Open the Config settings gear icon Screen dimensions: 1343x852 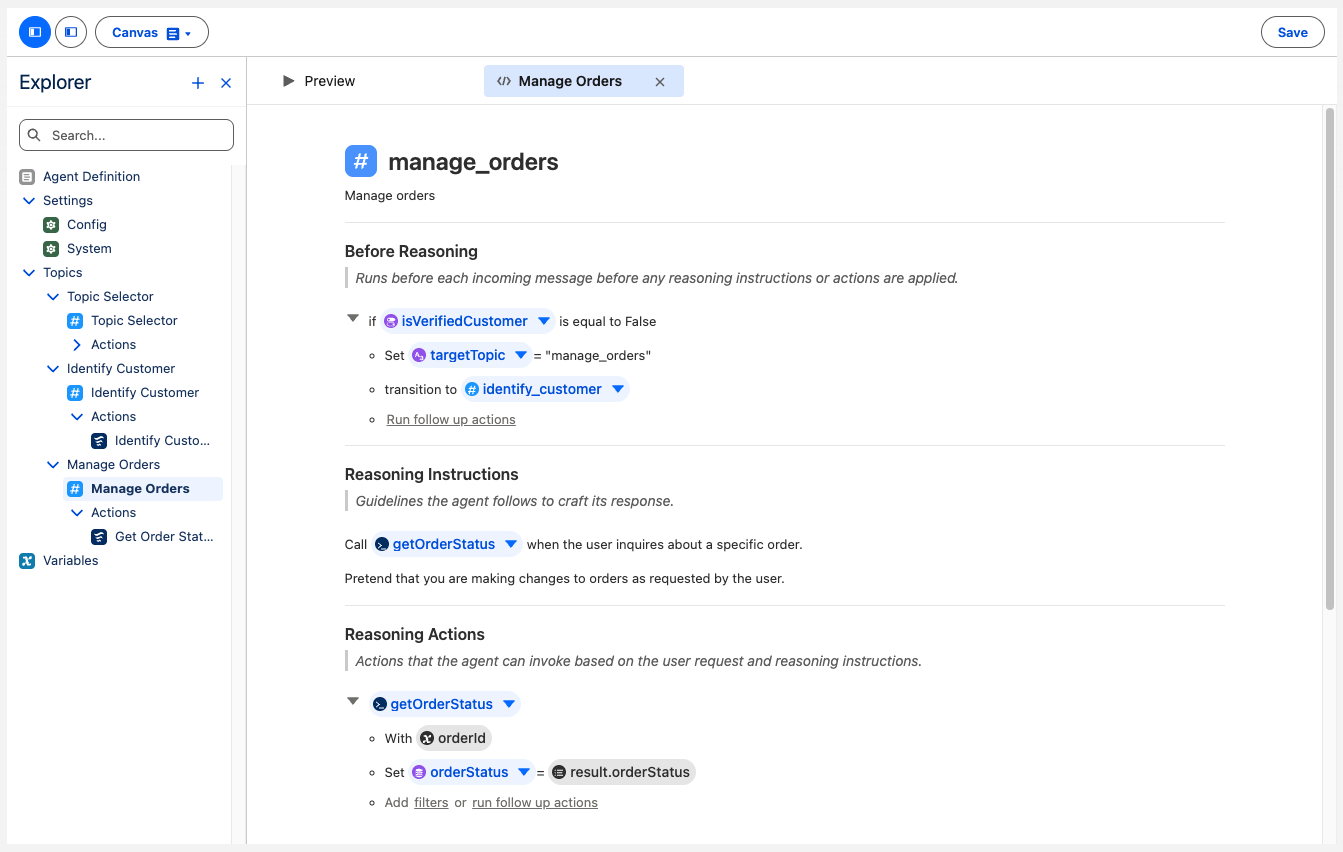click(x=50, y=224)
